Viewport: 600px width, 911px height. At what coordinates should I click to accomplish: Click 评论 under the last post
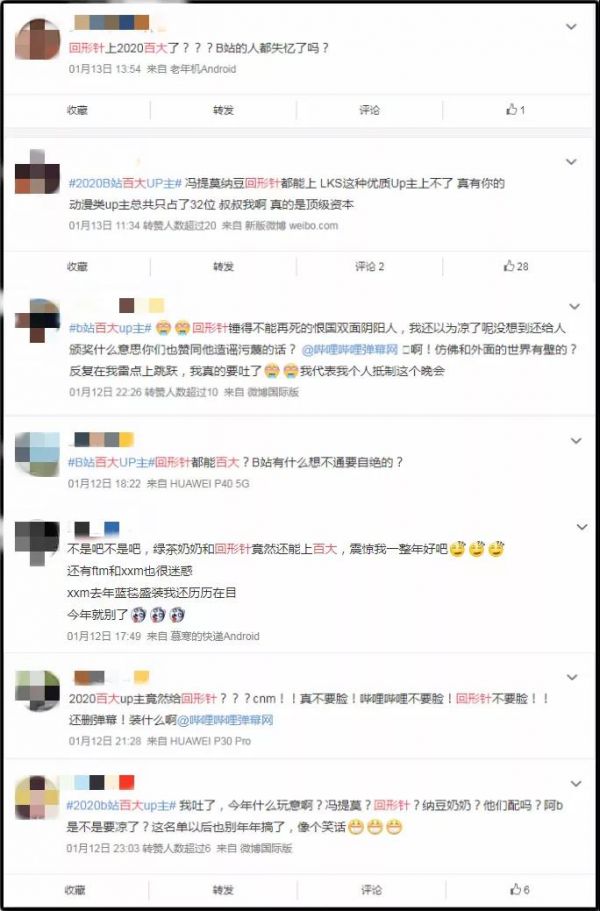(x=371, y=890)
